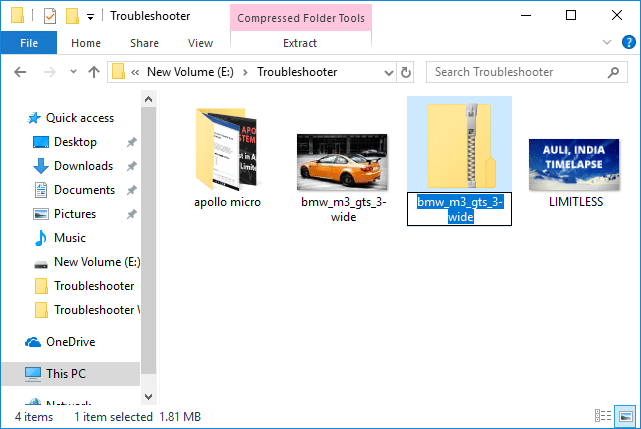The width and height of the screenshot is (641, 429).
Task: Open the Extract tab
Action: 300,43
